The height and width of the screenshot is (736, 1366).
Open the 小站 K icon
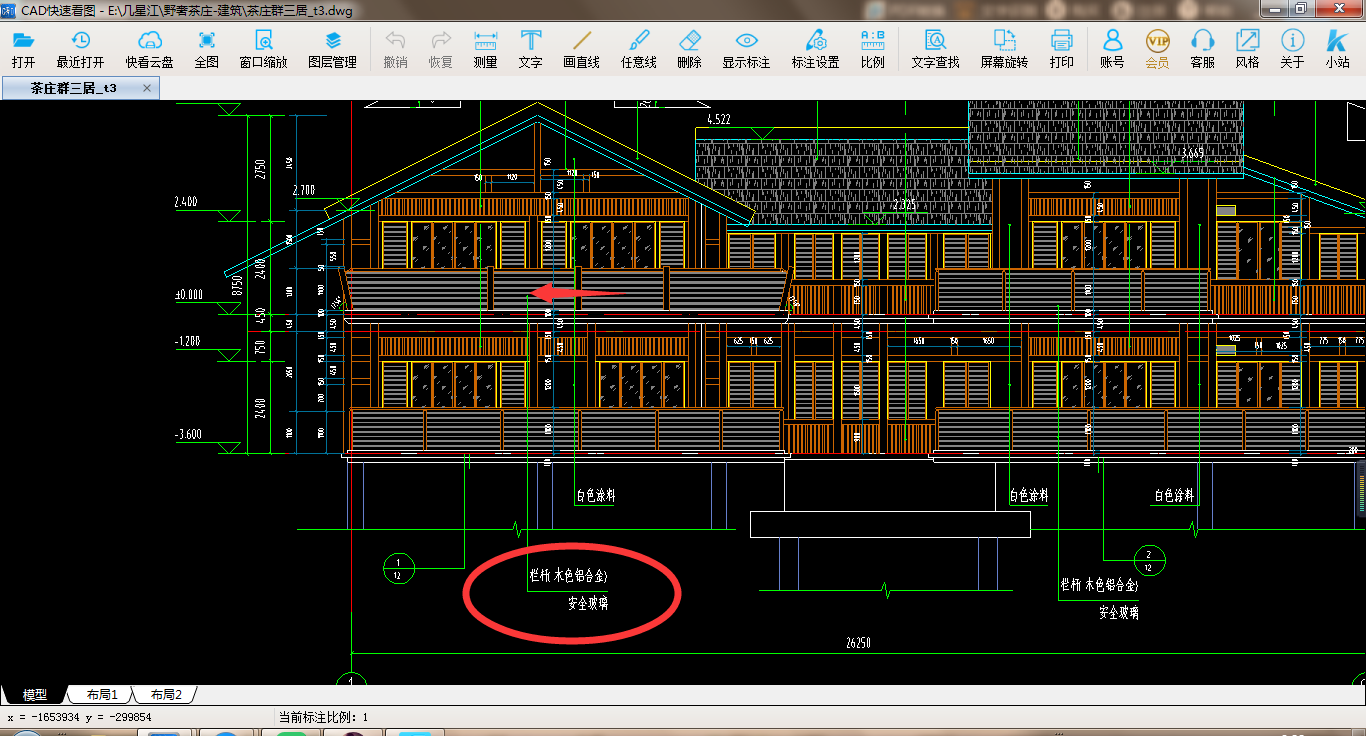[1338, 49]
